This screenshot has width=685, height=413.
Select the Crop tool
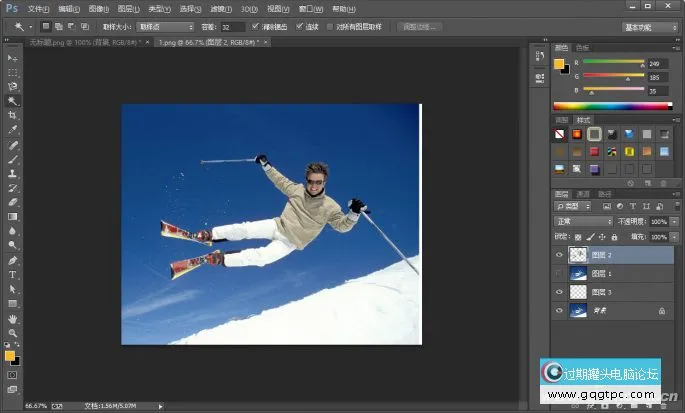pos(13,115)
